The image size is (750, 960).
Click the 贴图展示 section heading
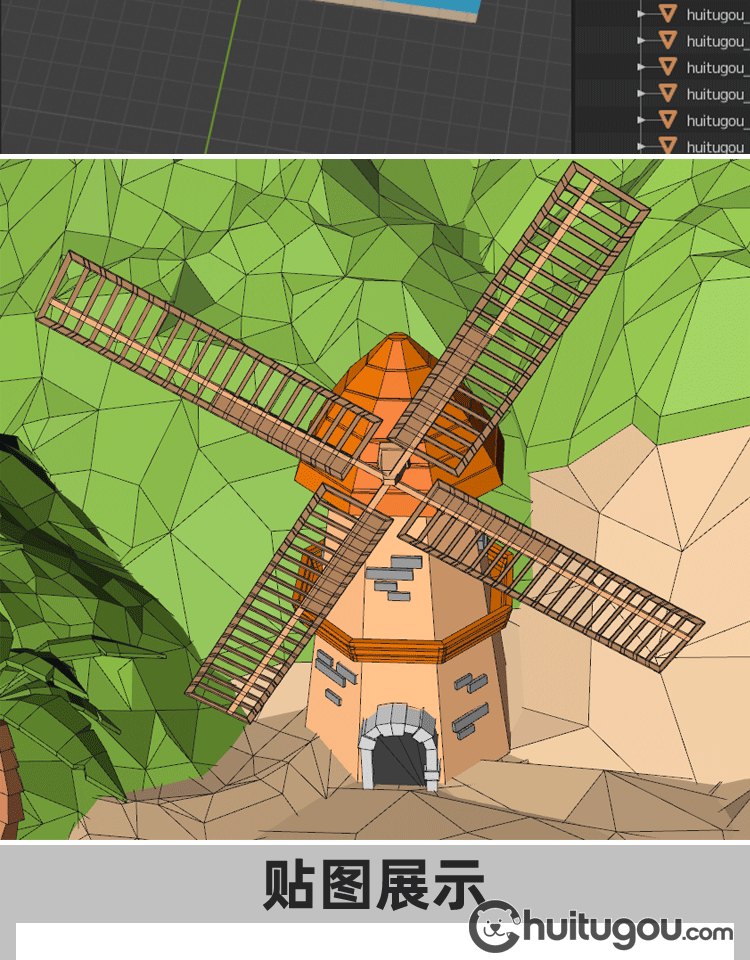373,885
